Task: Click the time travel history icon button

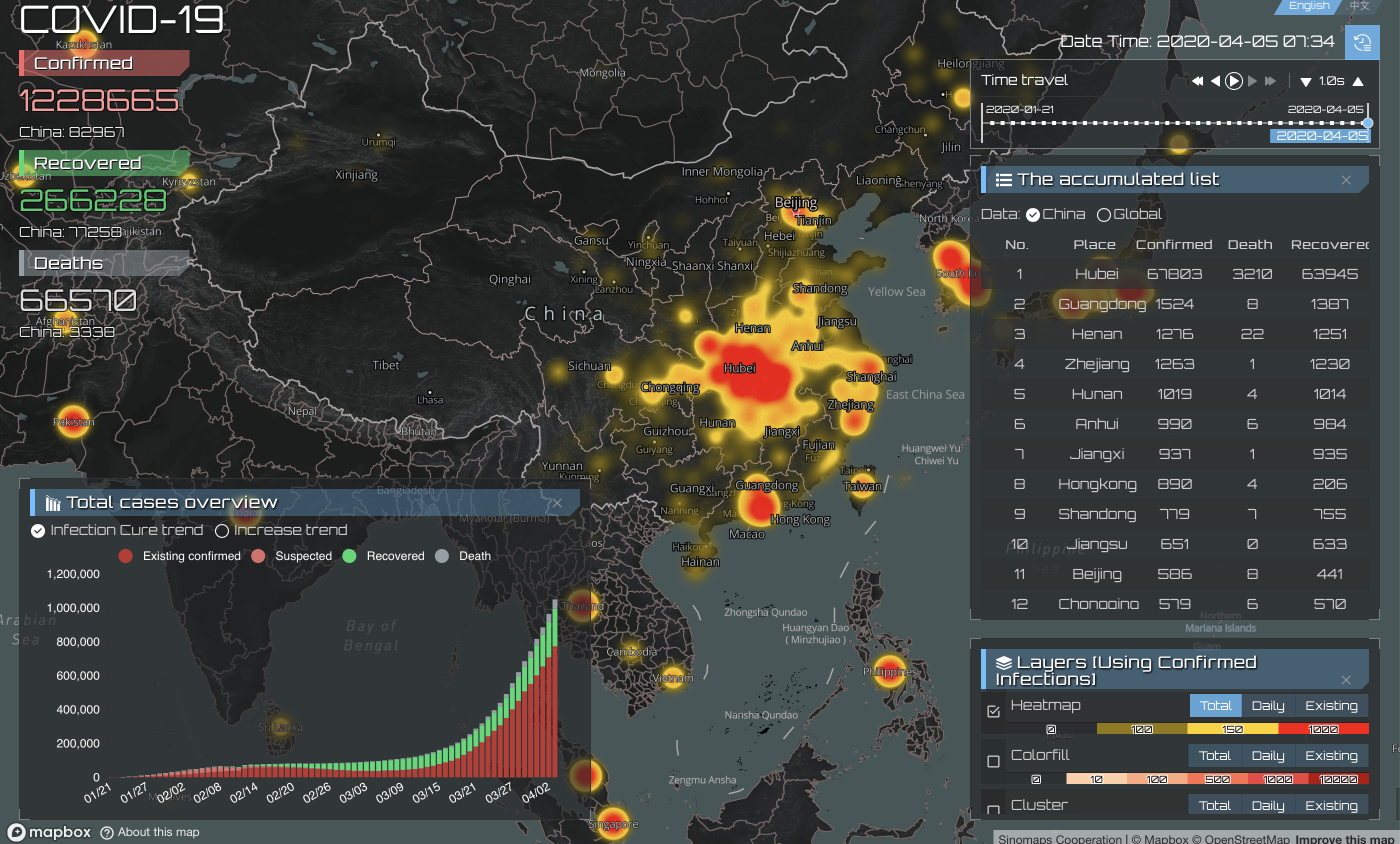Action: 1361,42
